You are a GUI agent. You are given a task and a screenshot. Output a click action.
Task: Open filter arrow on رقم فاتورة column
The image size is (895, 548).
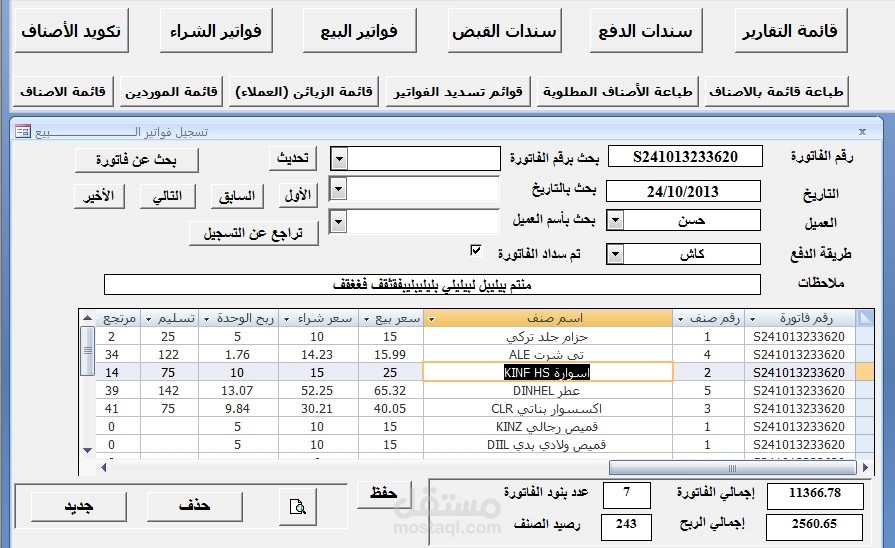752,319
